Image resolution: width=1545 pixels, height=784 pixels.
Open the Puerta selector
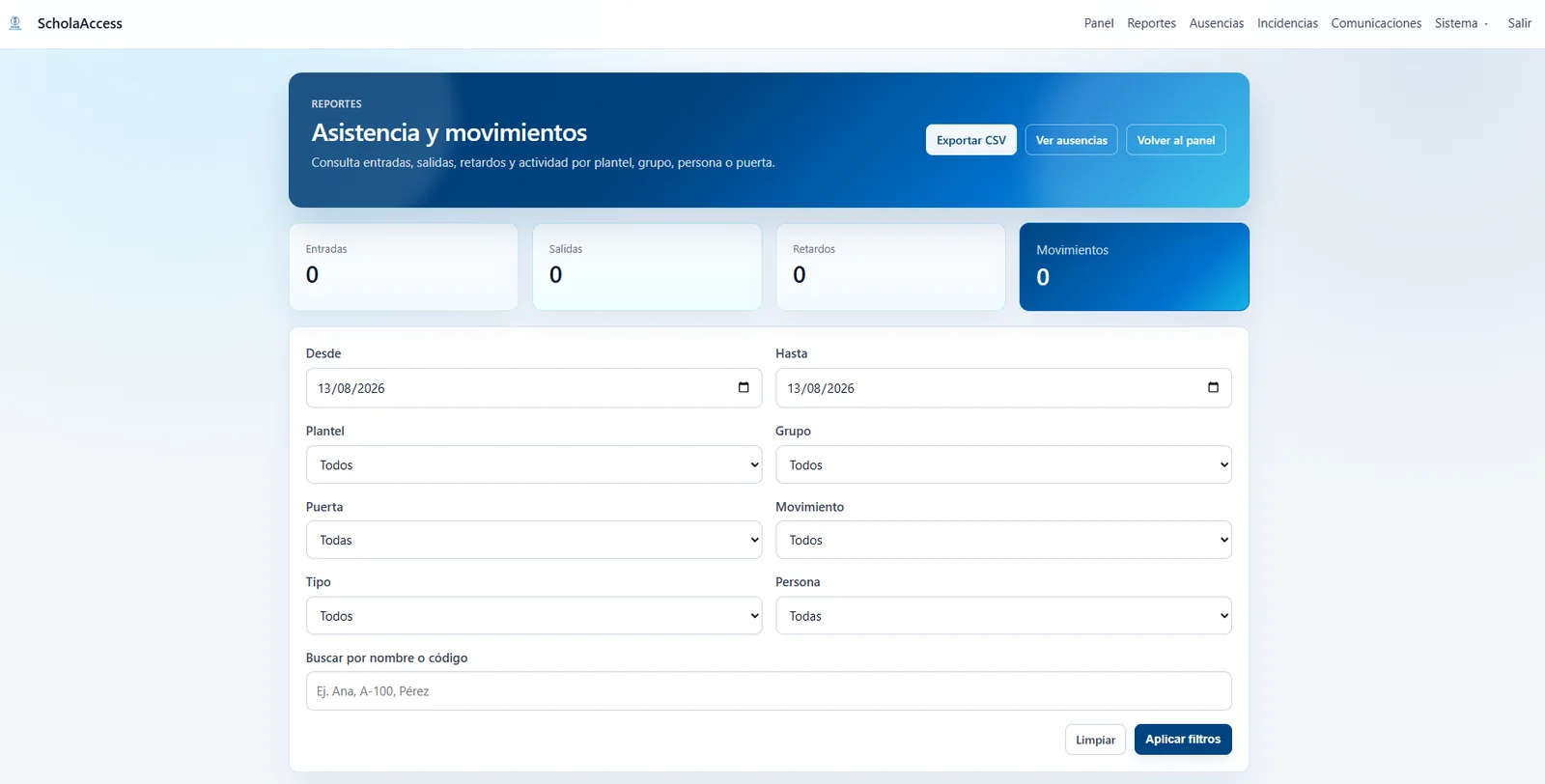pyautogui.click(x=534, y=540)
